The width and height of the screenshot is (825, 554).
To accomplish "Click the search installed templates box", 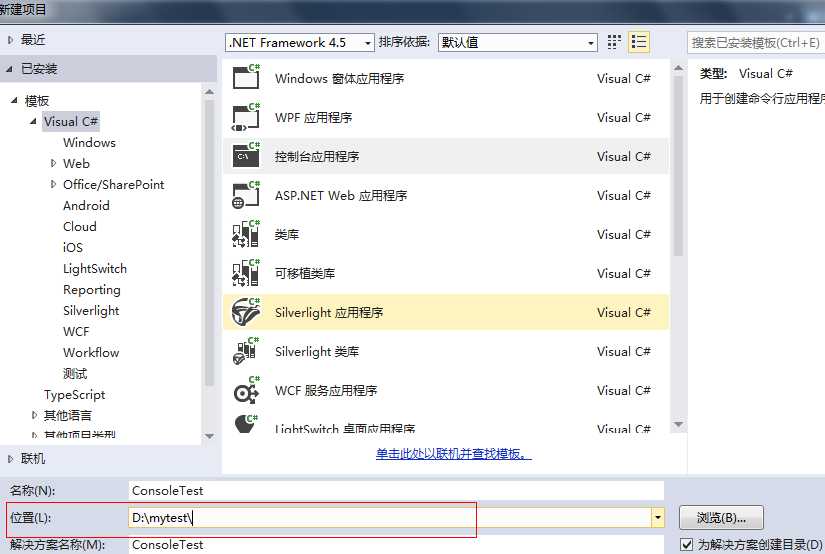I will point(756,43).
